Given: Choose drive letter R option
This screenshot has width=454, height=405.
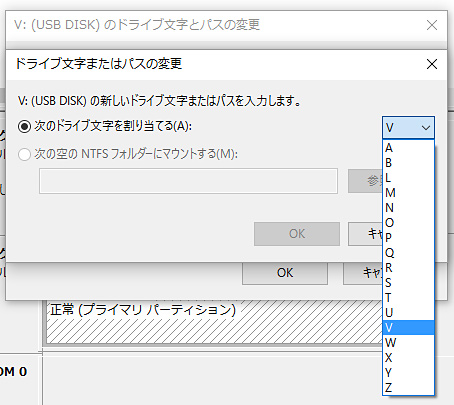Looking at the screenshot, I should (408, 268).
